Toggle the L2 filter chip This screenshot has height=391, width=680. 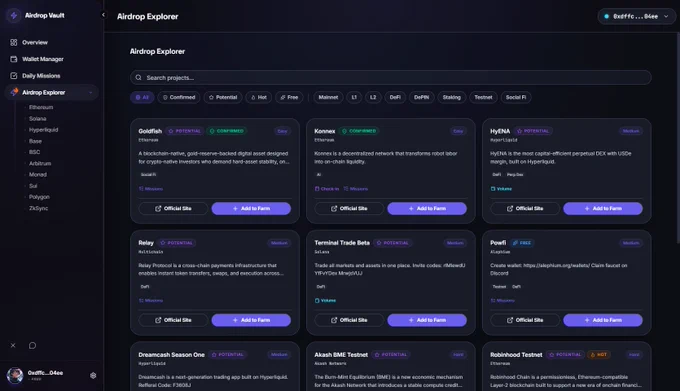pyautogui.click(x=373, y=98)
